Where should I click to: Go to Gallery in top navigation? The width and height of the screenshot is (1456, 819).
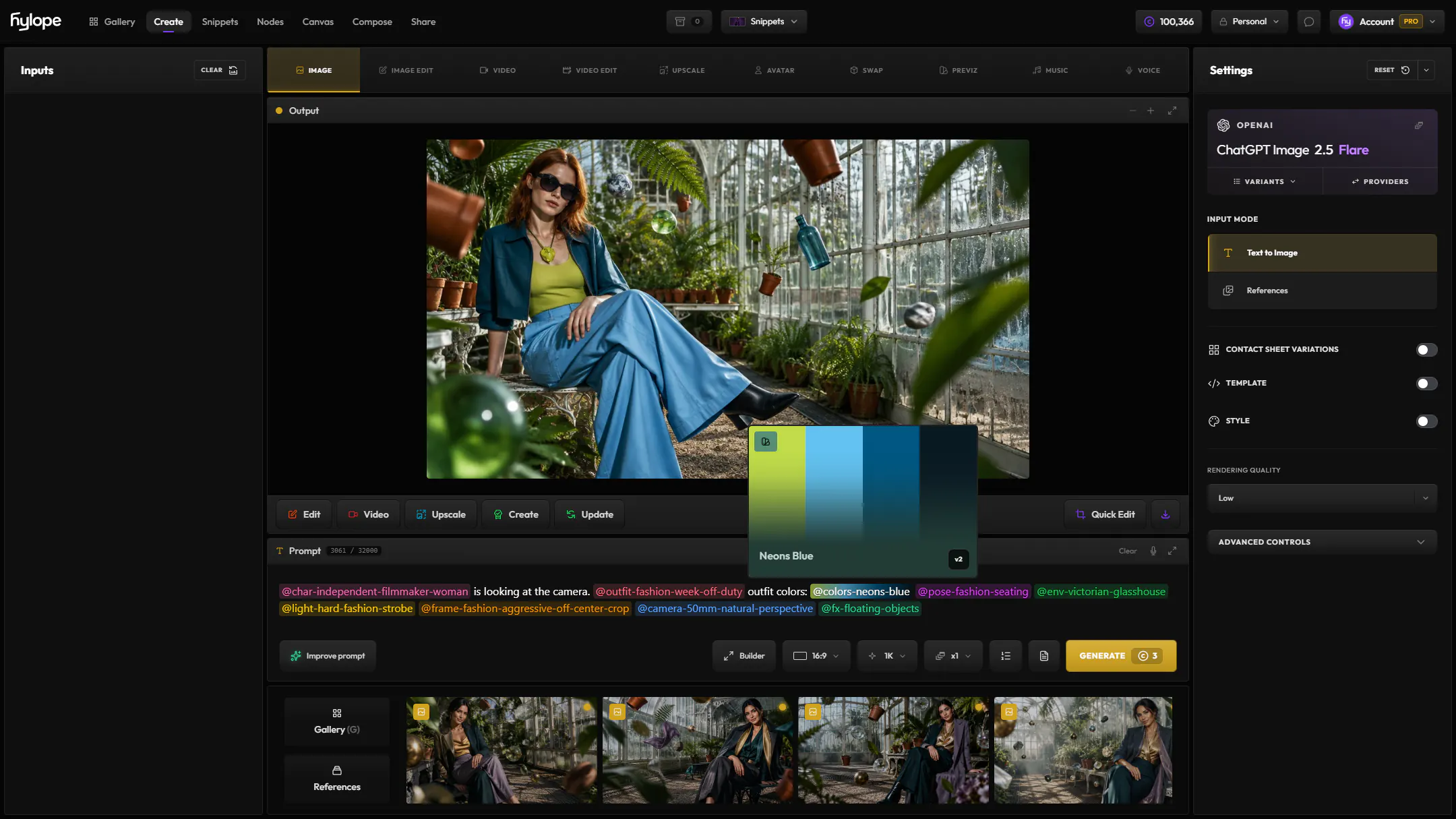tap(112, 22)
